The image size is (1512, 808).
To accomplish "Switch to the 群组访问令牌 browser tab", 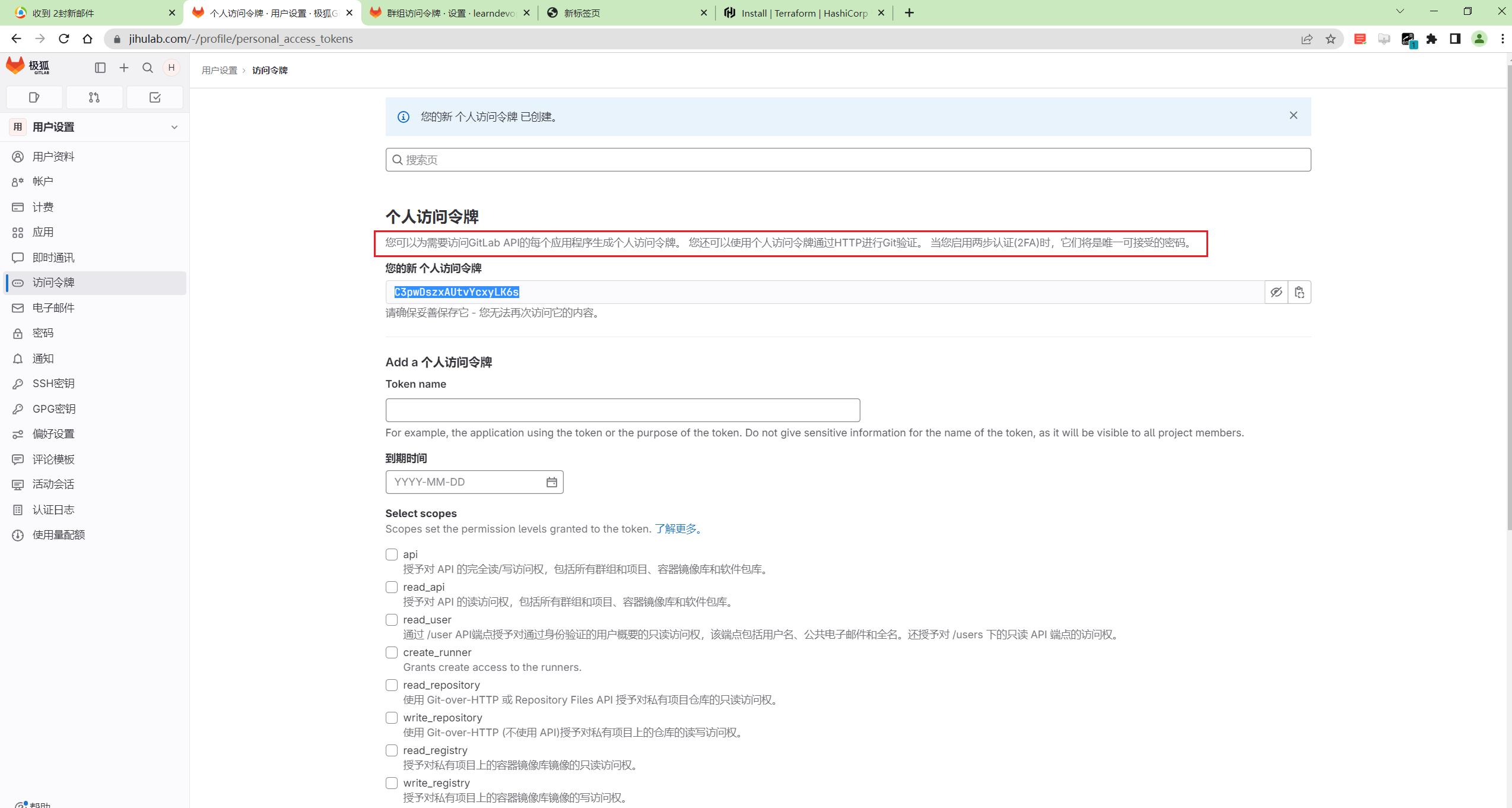I will 449,13.
